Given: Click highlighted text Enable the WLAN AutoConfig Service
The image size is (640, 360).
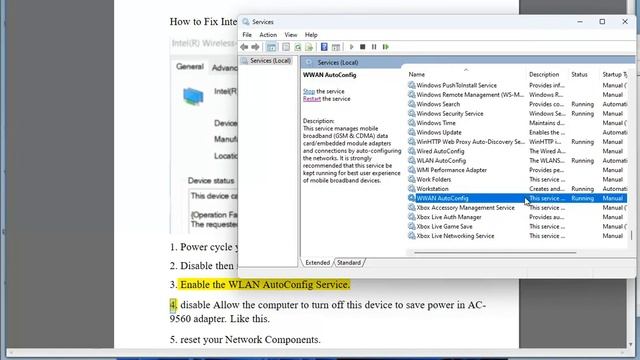Looking at the screenshot, I should point(265,284).
